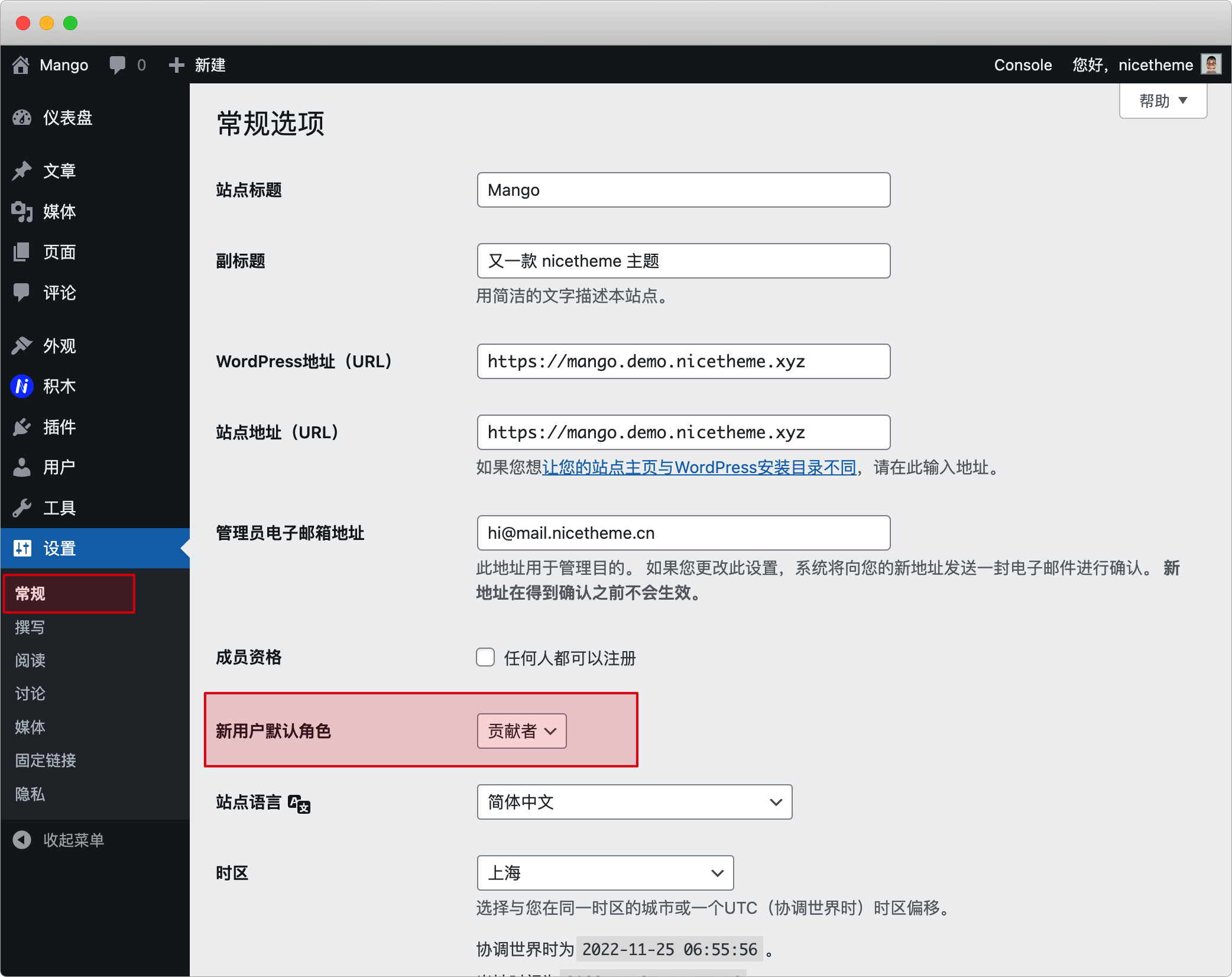Click the 文章 pin icon
The image size is (1232, 977).
coord(22,171)
